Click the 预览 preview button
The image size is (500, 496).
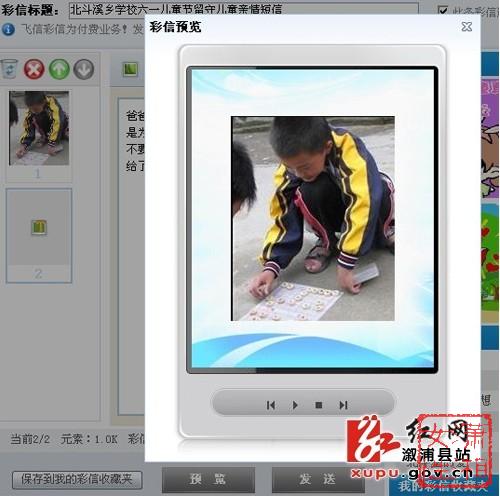208,479
